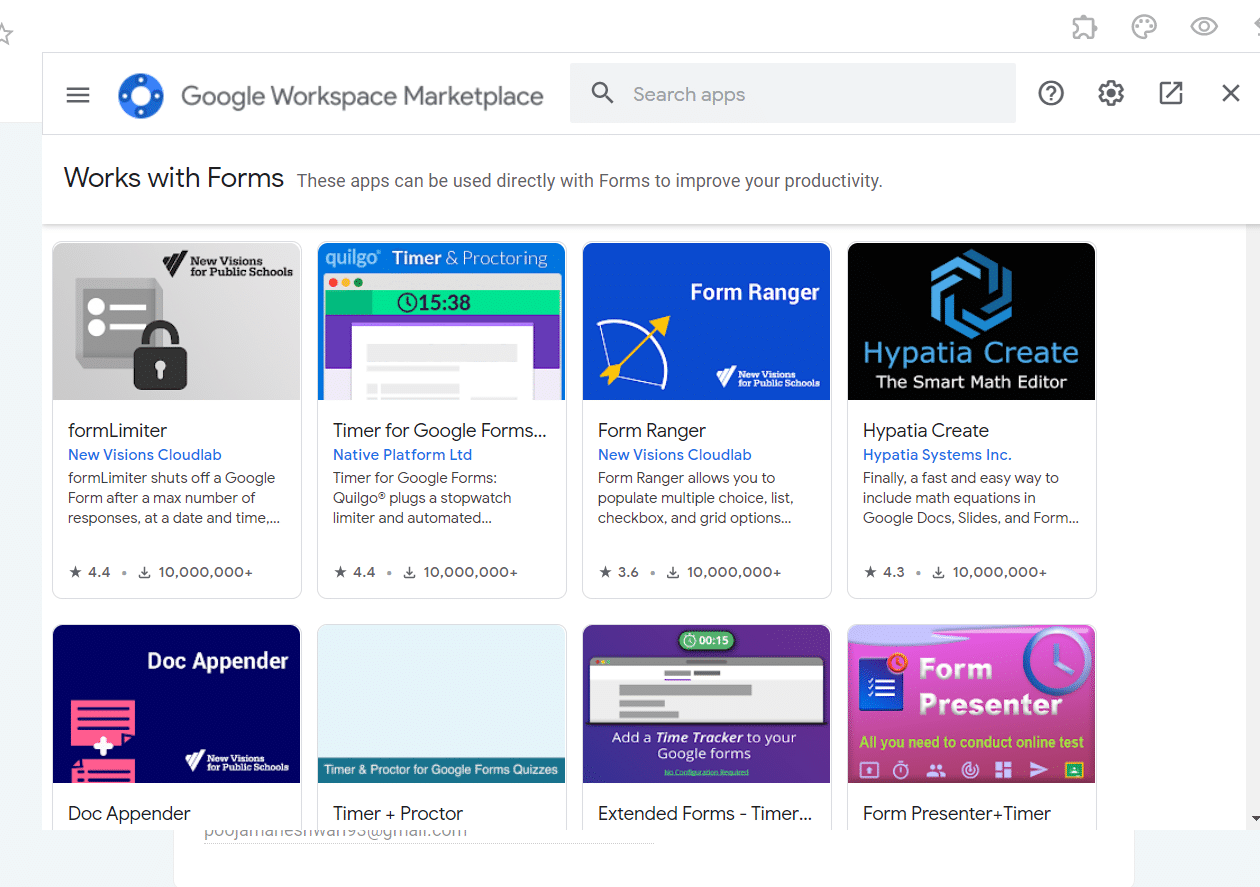Click Form Ranger's 3.6 star rating
This screenshot has height=887, width=1260.
[x=619, y=573]
